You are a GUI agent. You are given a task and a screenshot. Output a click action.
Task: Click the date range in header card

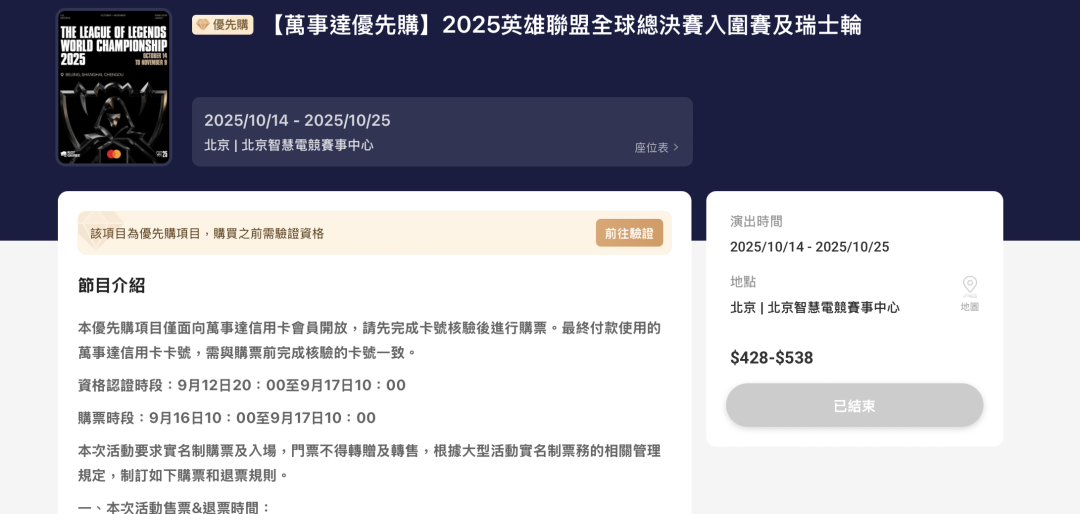coord(297,121)
